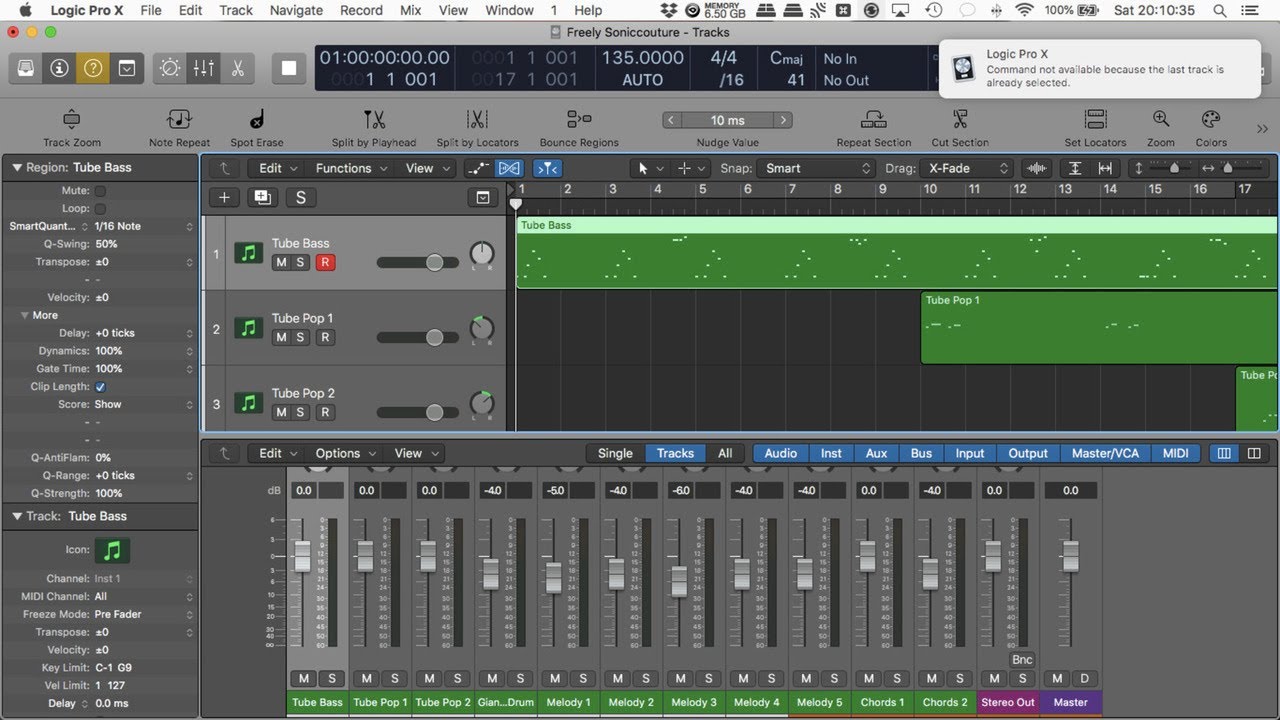Image resolution: width=1280 pixels, height=720 pixels.
Task: Click the Stop transport button
Action: 289,68
